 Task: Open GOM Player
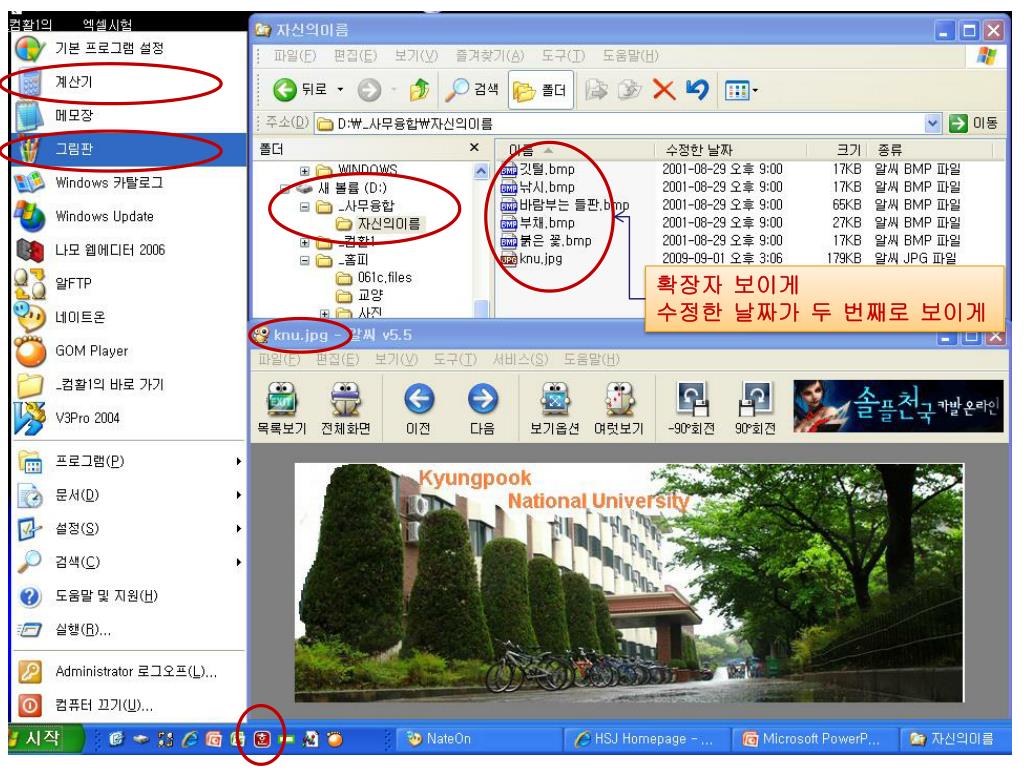pos(128,351)
